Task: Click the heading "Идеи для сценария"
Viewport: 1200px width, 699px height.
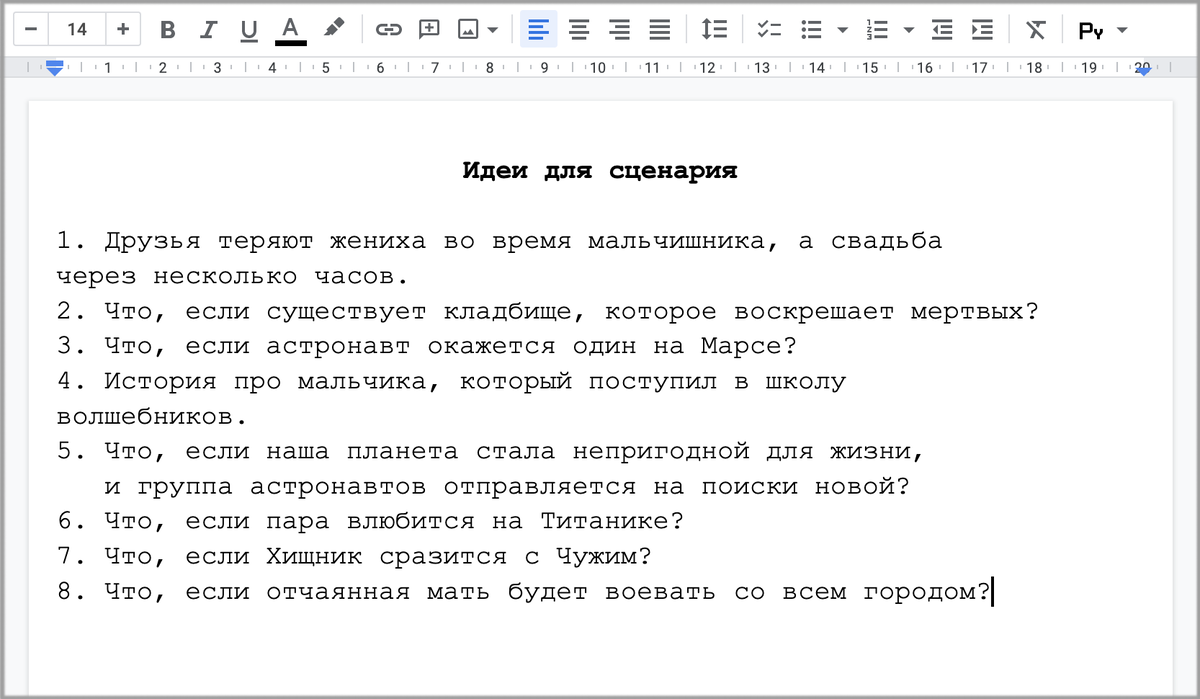Action: pos(600,171)
